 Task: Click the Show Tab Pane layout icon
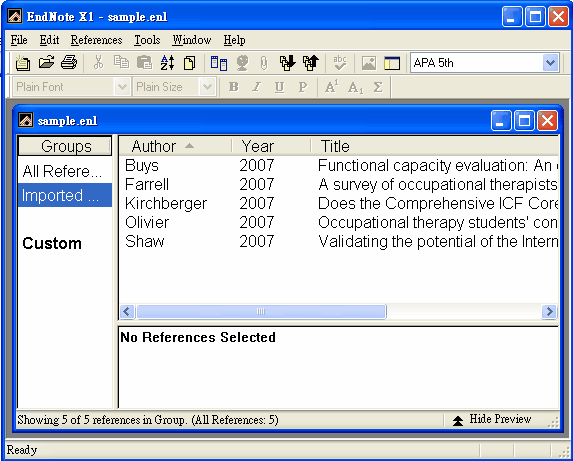[x=392, y=63]
